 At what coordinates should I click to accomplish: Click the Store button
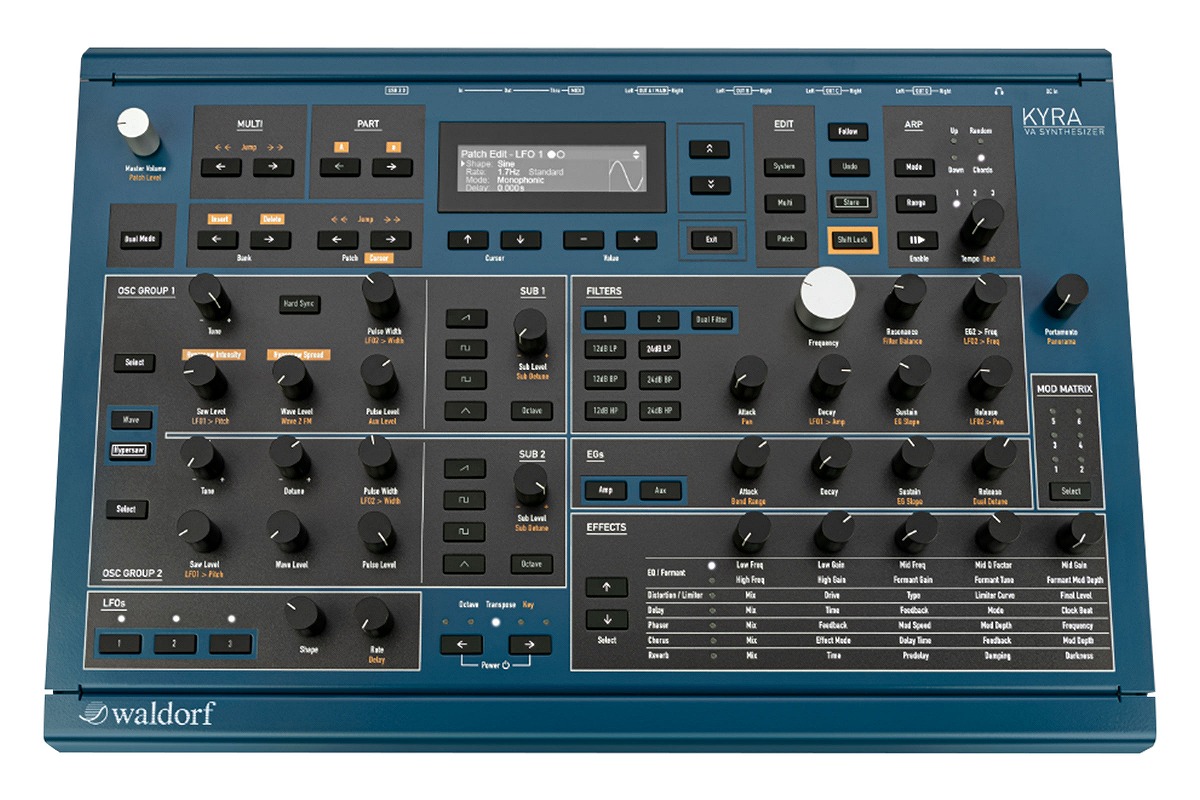point(851,202)
